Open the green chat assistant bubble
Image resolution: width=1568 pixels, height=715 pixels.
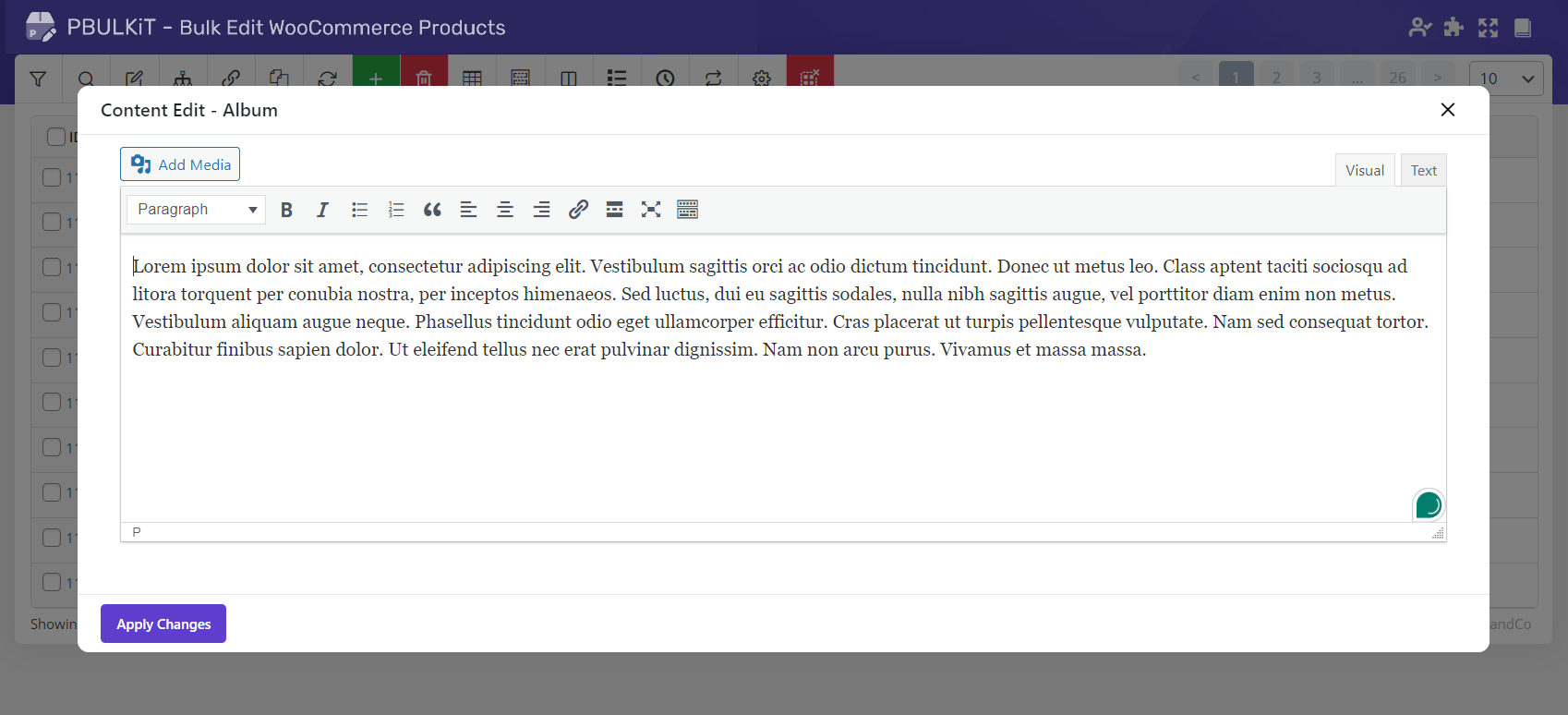tap(1428, 505)
